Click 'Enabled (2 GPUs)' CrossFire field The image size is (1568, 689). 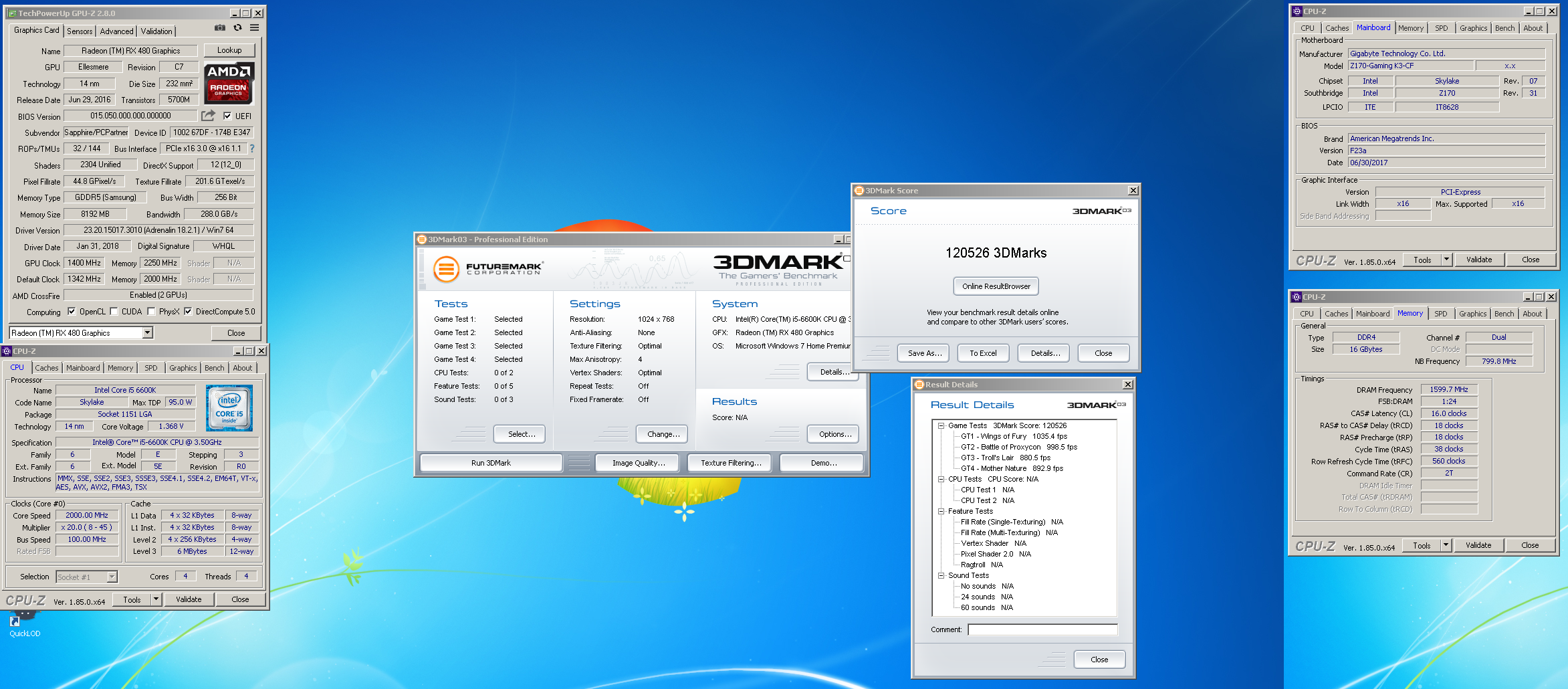coord(158,295)
